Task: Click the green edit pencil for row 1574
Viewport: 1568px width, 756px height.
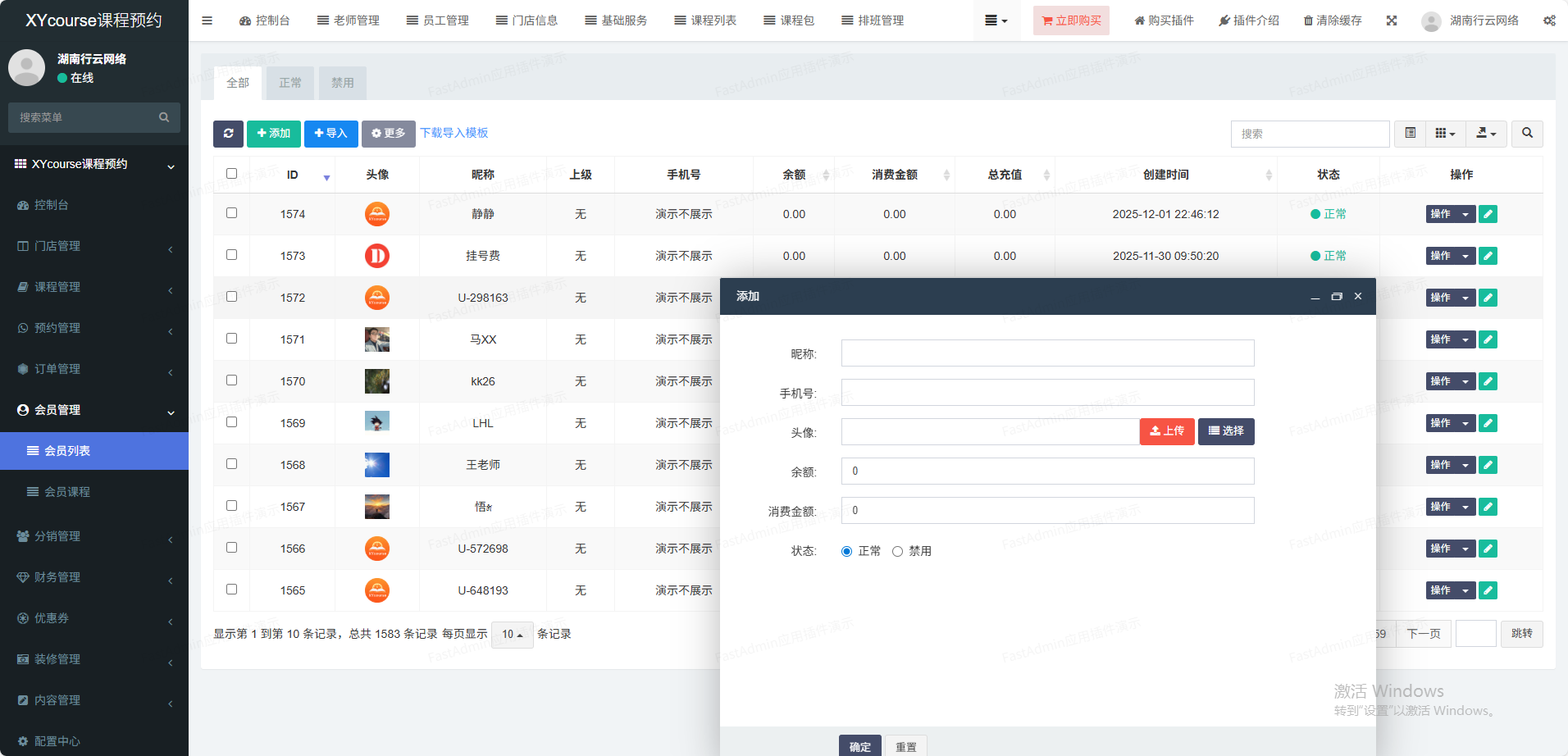Action: pos(1488,214)
